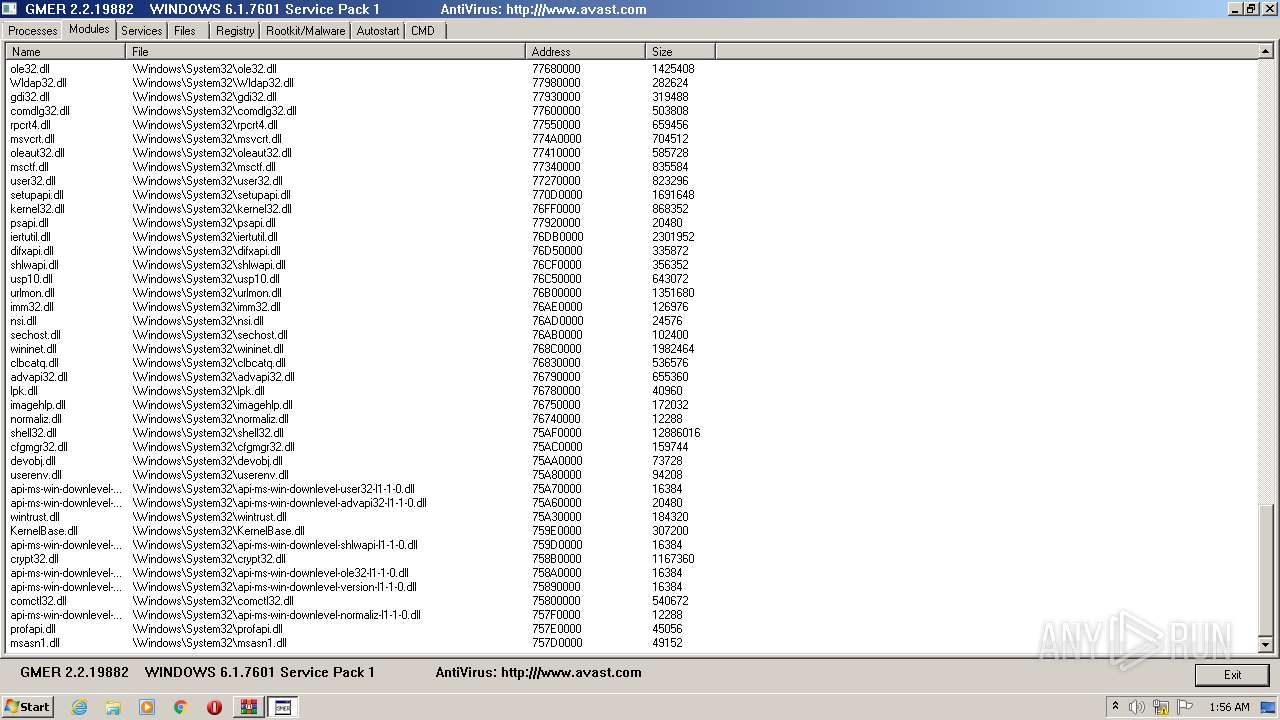Switch to the Processes tab
This screenshot has height=720, width=1280.
(33, 31)
